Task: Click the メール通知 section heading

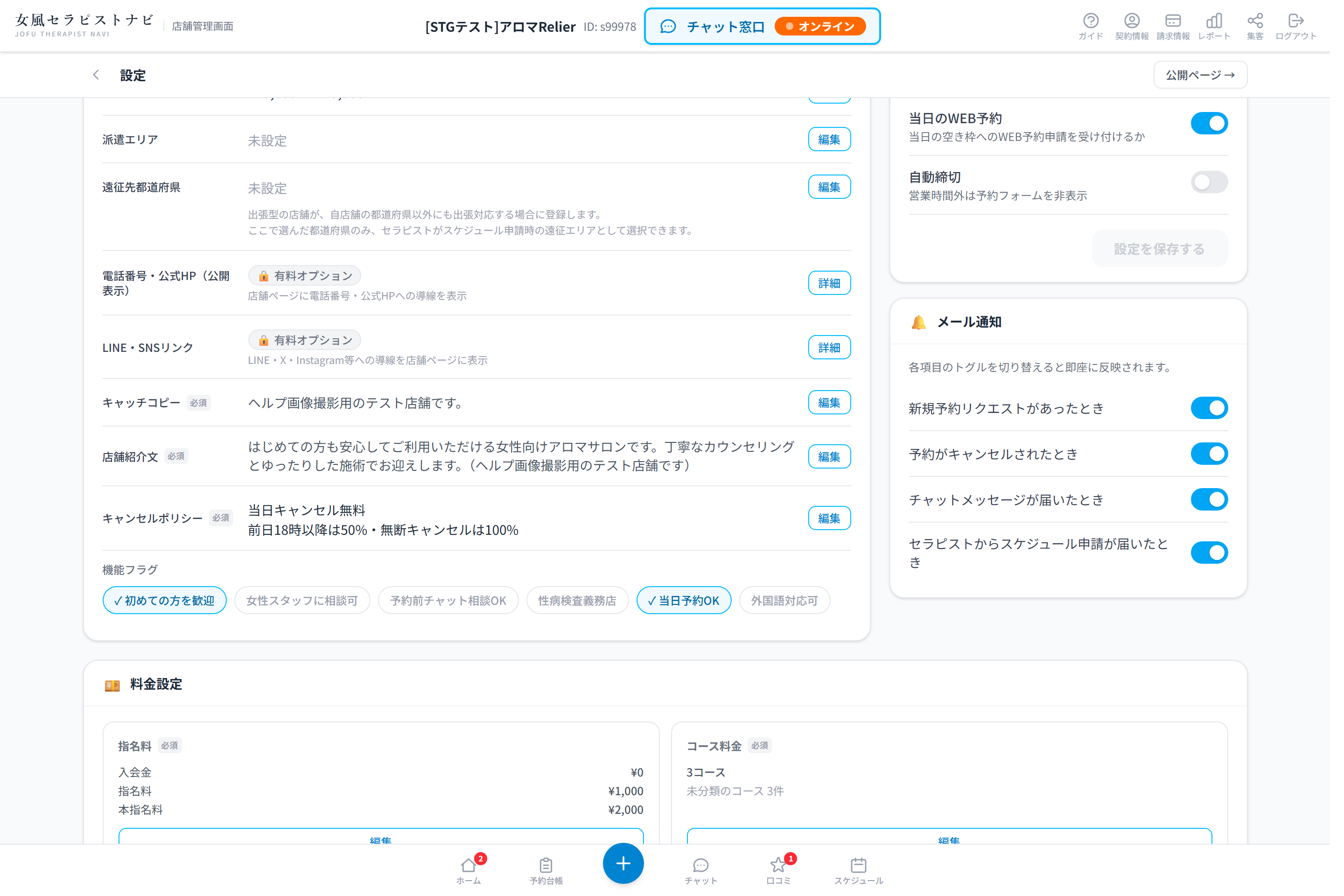Action: (x=980, y=325)
